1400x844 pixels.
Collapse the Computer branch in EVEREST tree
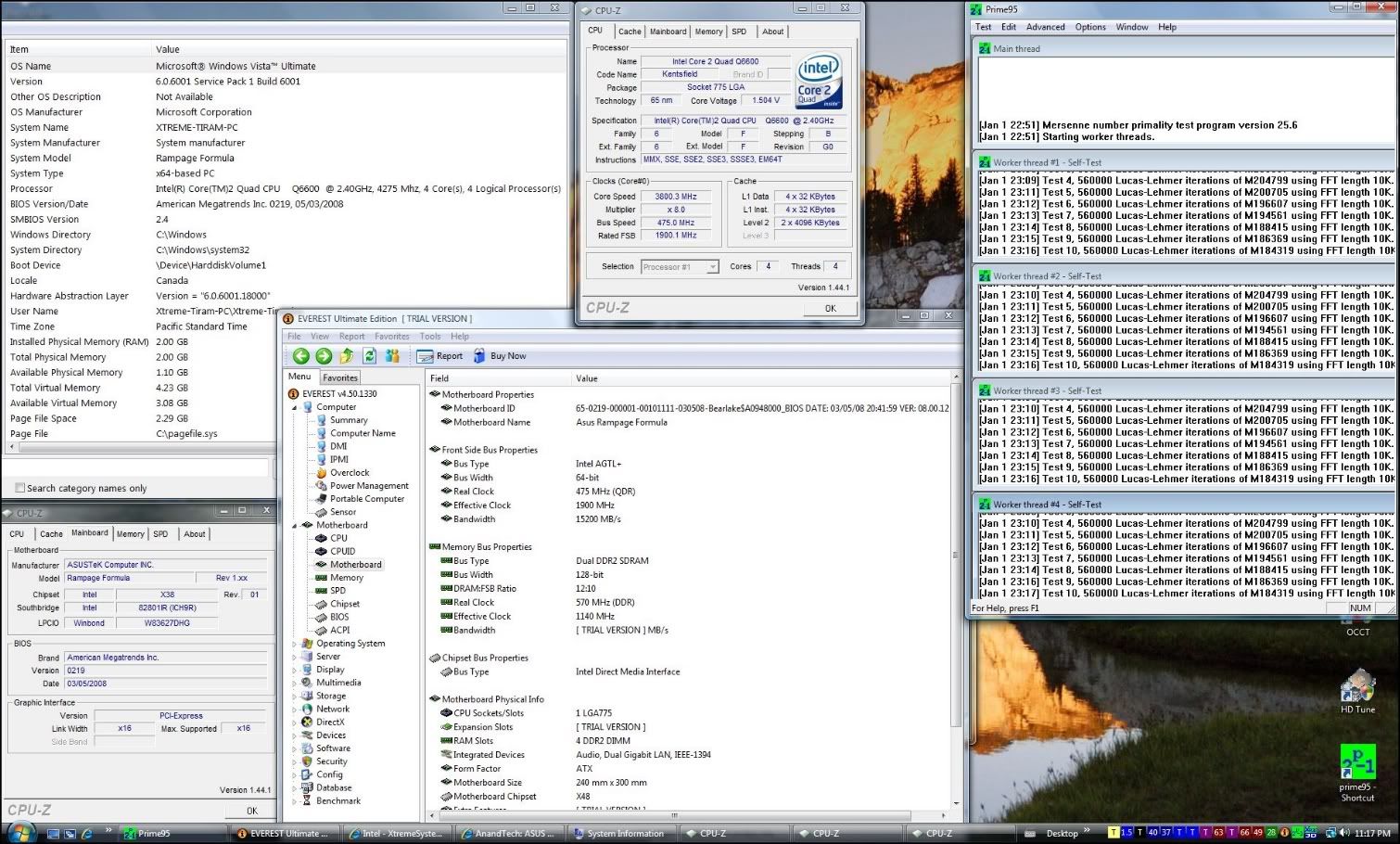[x=296, y=407]
